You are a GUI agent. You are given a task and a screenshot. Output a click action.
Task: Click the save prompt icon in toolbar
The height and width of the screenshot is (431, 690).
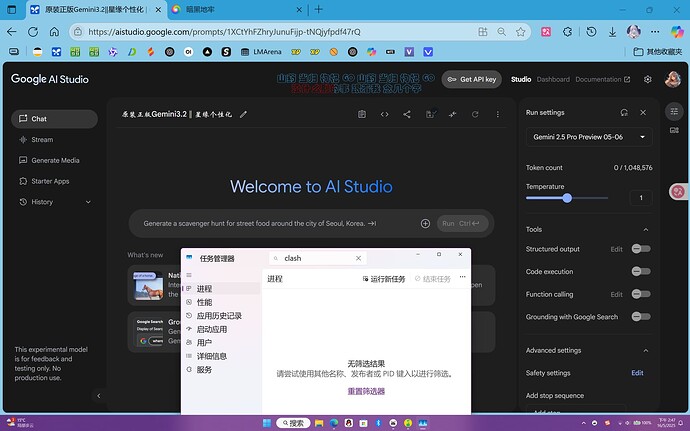(x=431, y=114)
